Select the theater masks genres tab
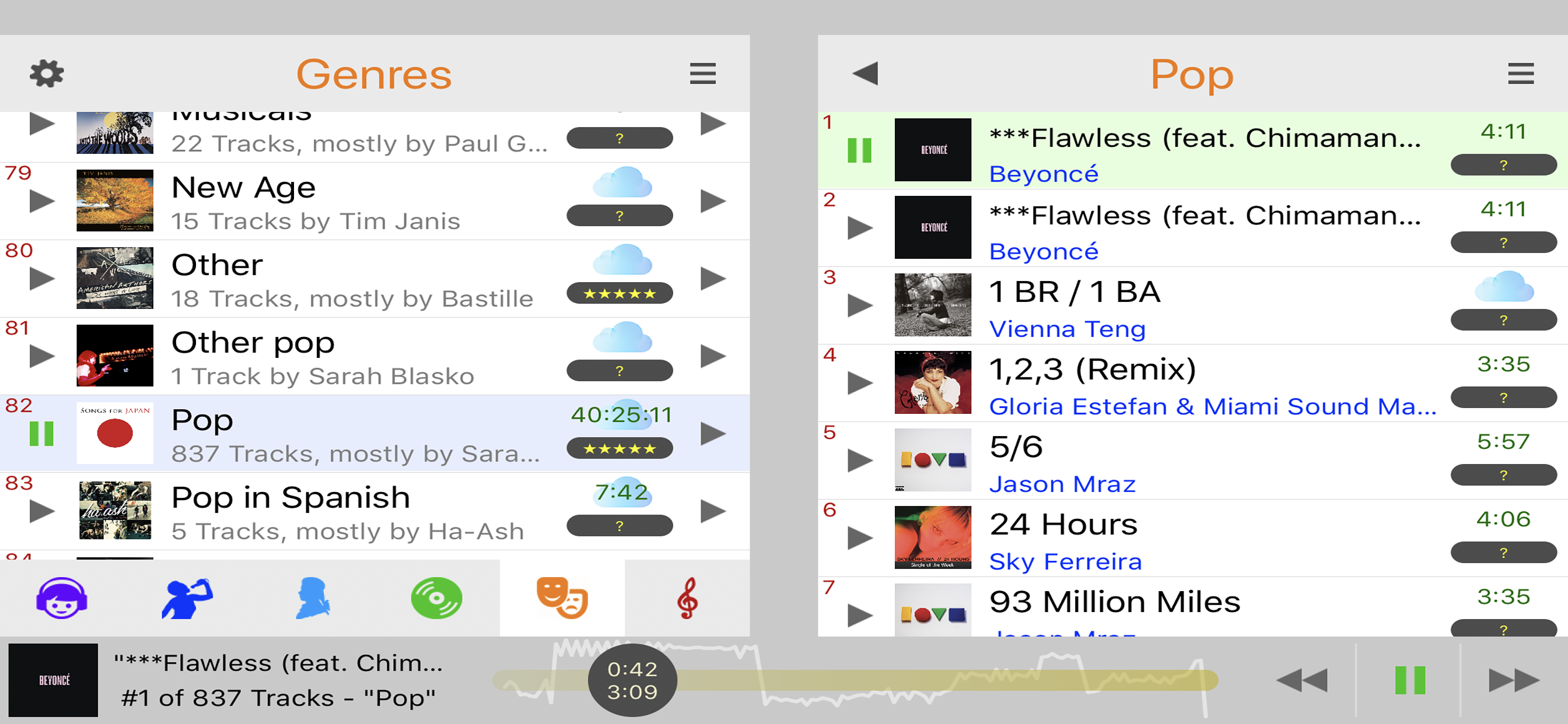Viewport: 1568px width, 724px height. click(562, 598)
